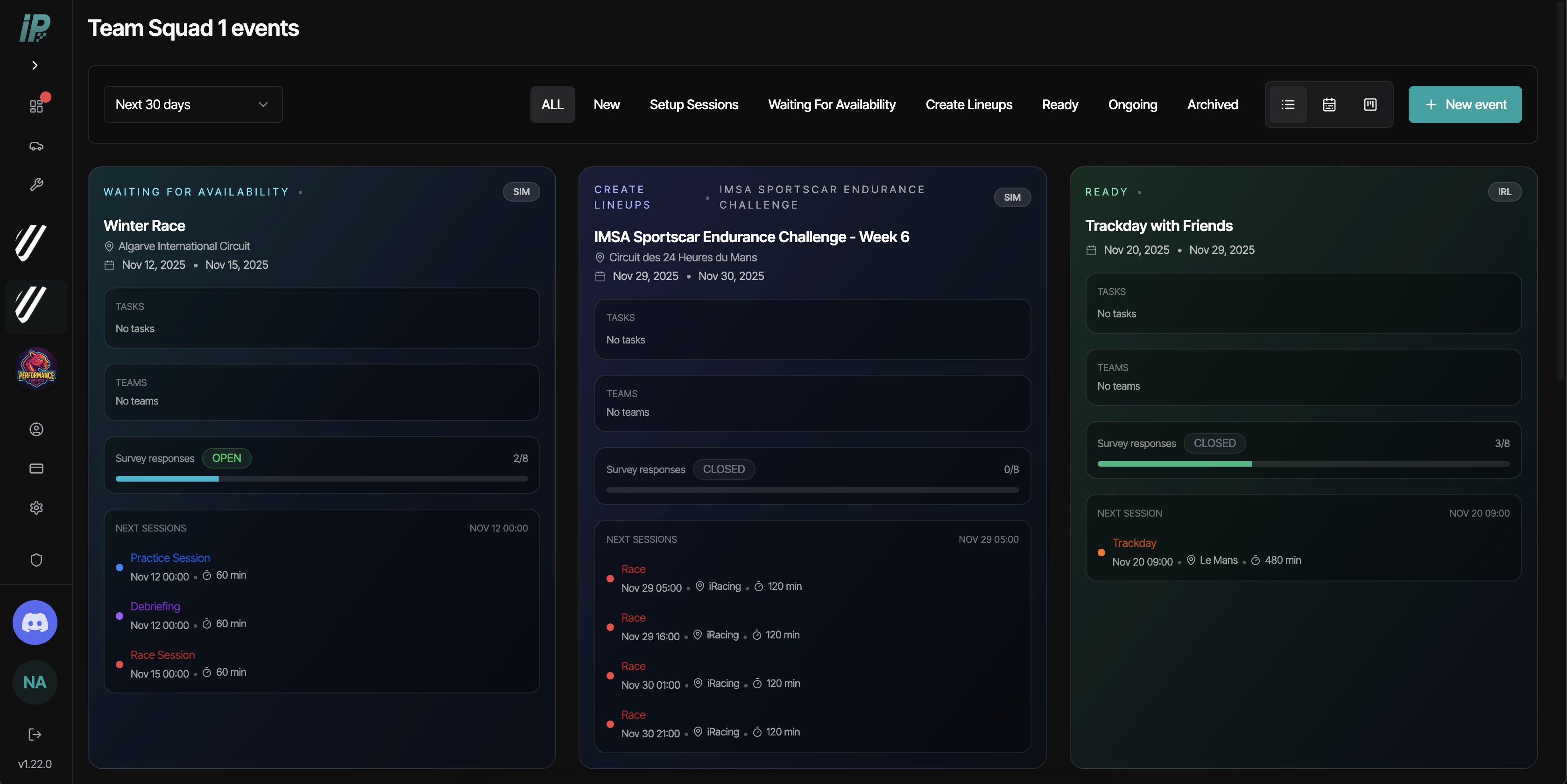Open the wrench setups sidebar icon
Image resolution: width=1567 pixels, height=784 pixels.
pos(36,184)
